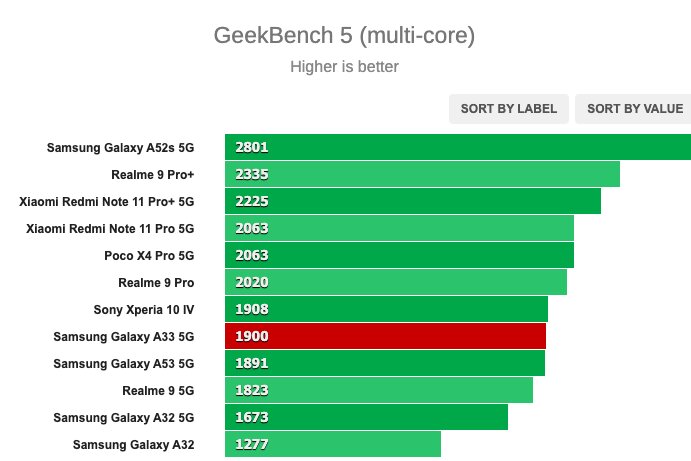Click the Realme 9 5G bar showing 1823
Viewport: 691px width, 461px height.
pyautogui.click(x=379, y=390)
